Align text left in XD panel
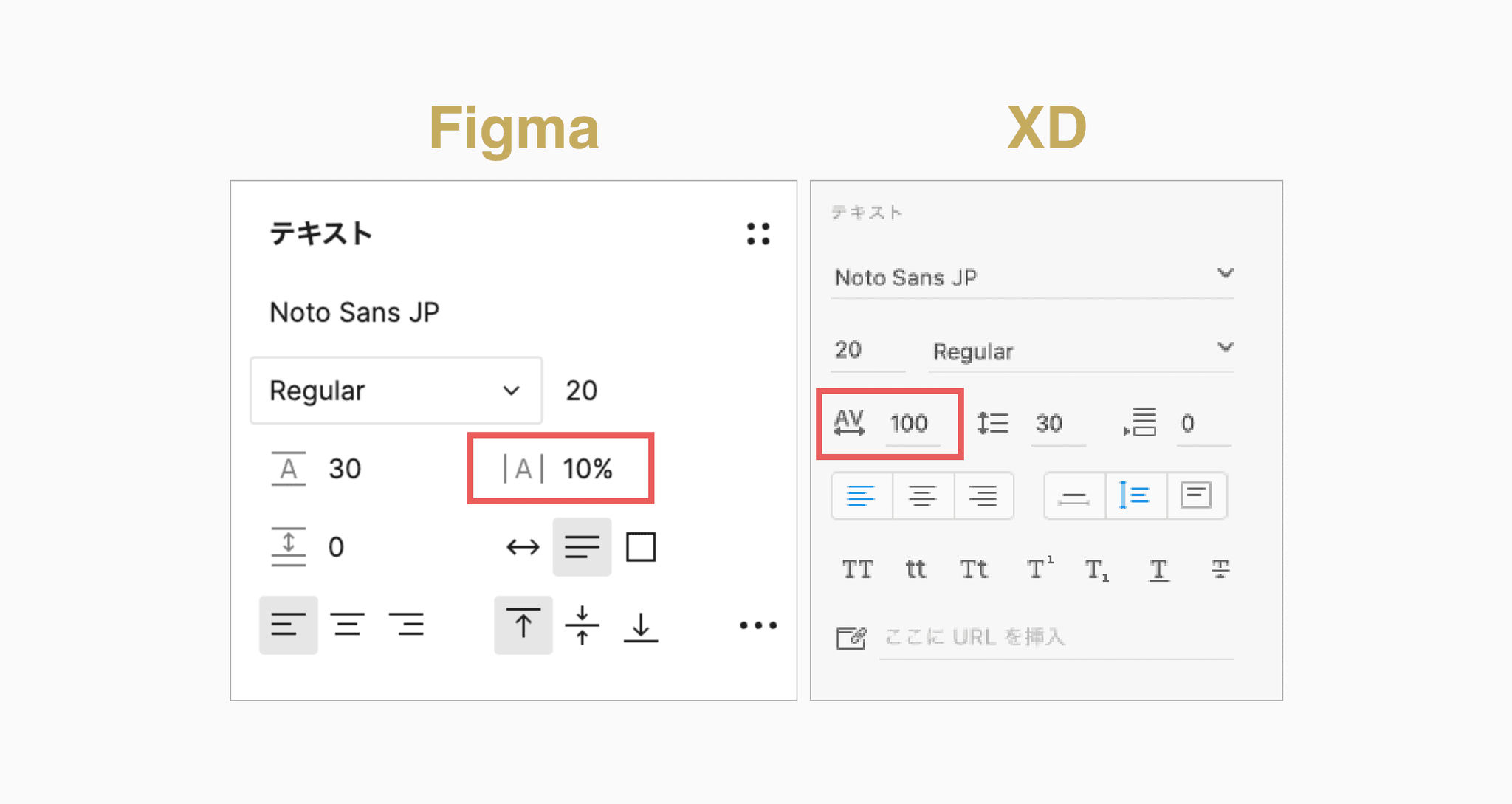The height and width of the screenshot is (804, 1512). (x=862, y=495)
